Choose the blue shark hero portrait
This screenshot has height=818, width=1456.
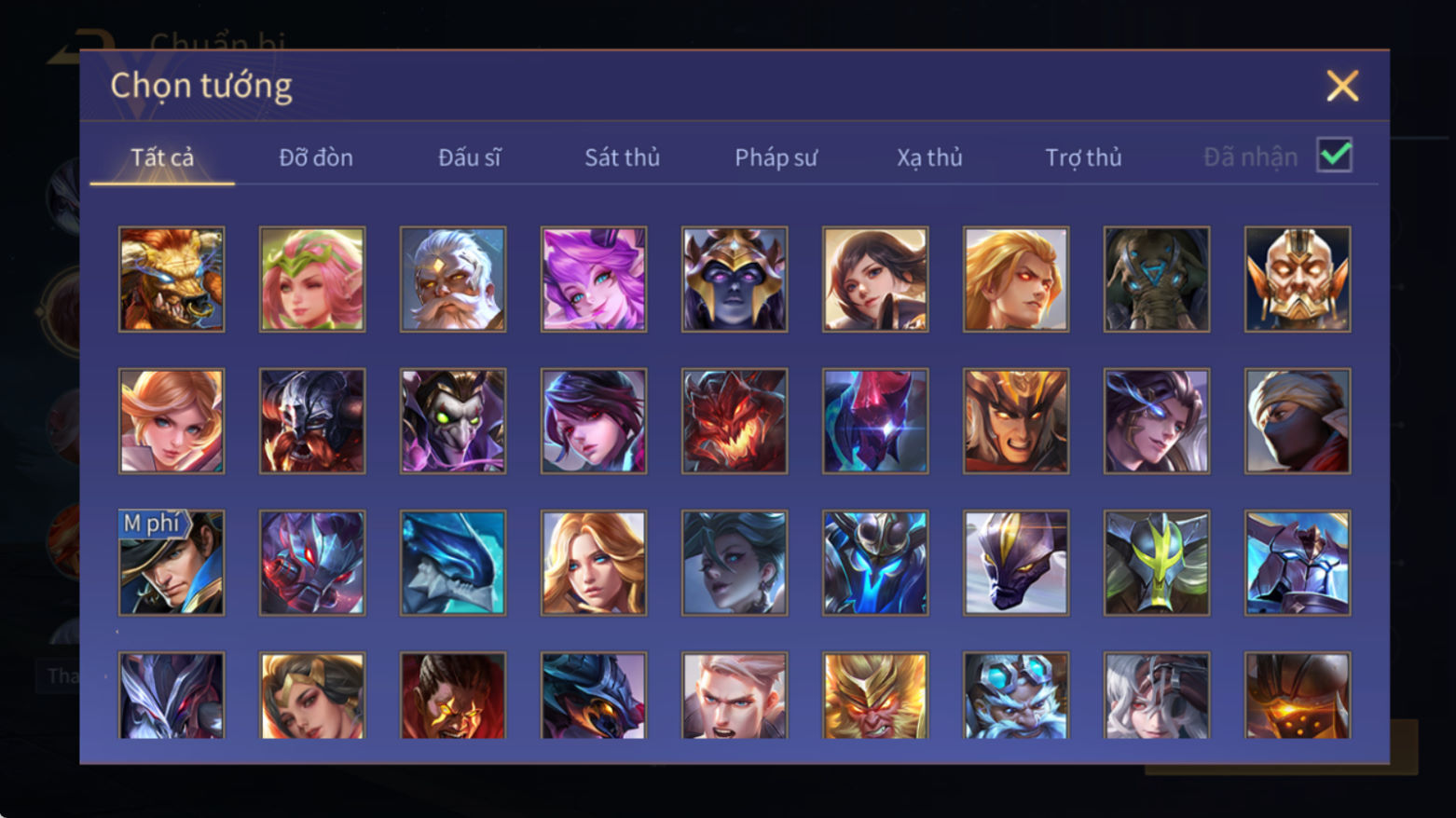453,563
